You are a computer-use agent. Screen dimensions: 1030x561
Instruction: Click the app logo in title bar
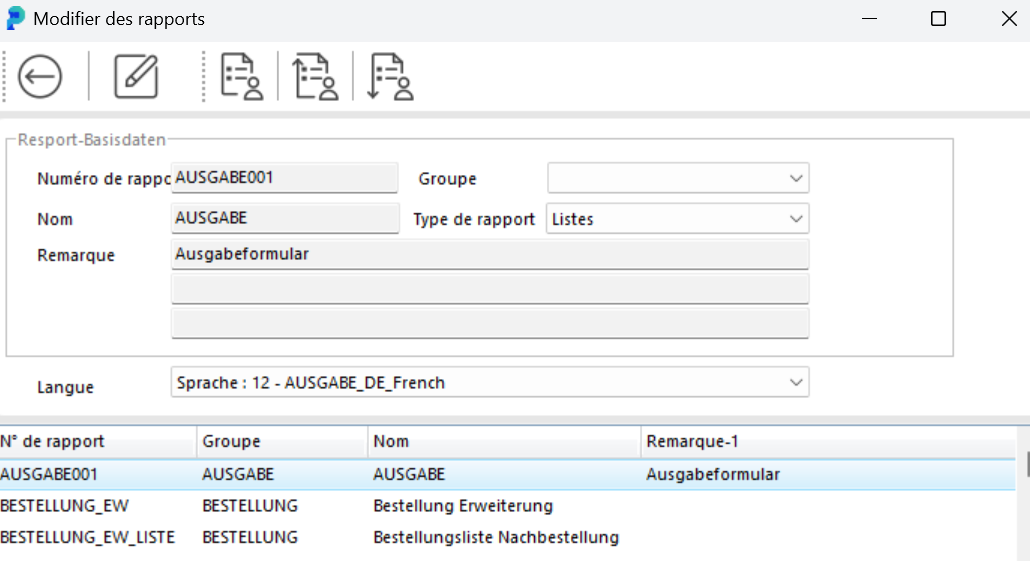tap(16, 19)
